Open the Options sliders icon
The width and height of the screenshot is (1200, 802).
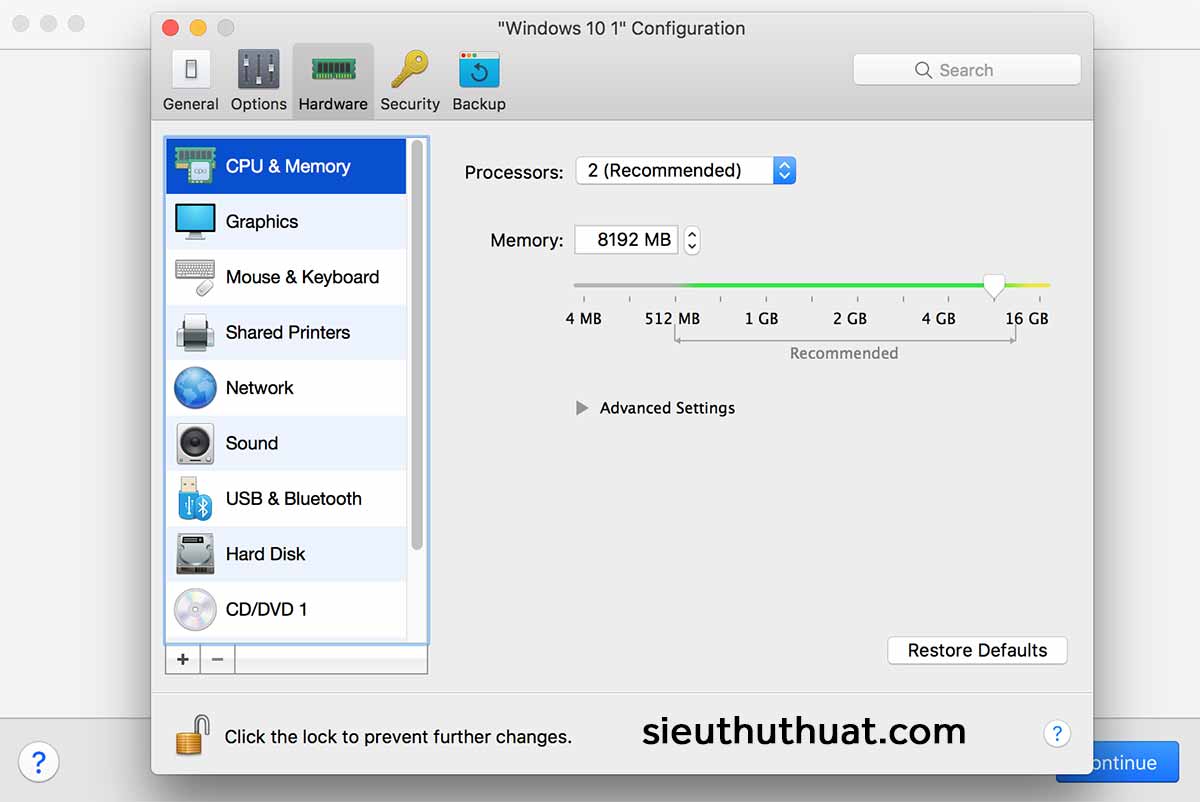[x=258, y=69]
